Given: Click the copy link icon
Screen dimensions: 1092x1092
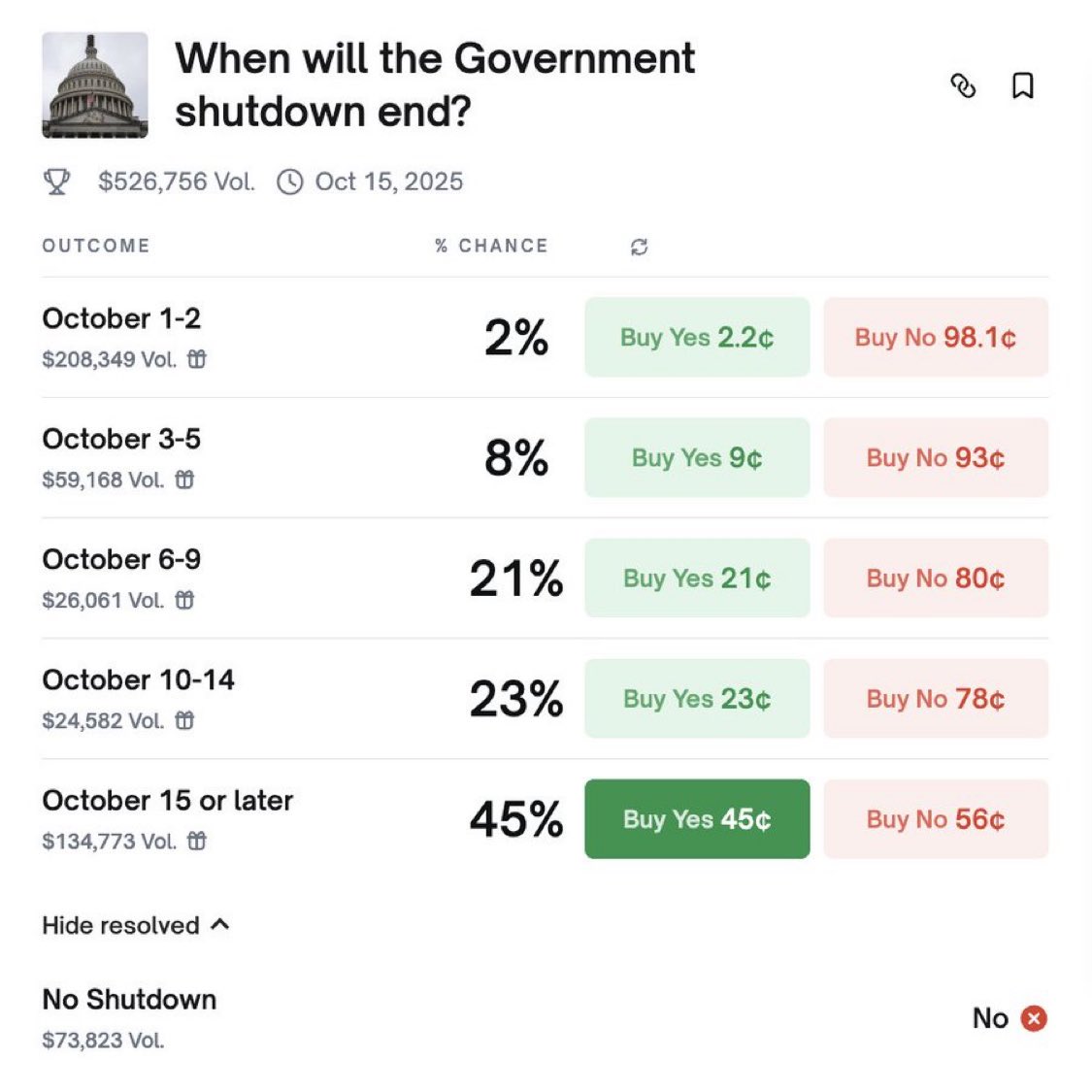Looking at the screenshot, I should click(x=962, y=86).
